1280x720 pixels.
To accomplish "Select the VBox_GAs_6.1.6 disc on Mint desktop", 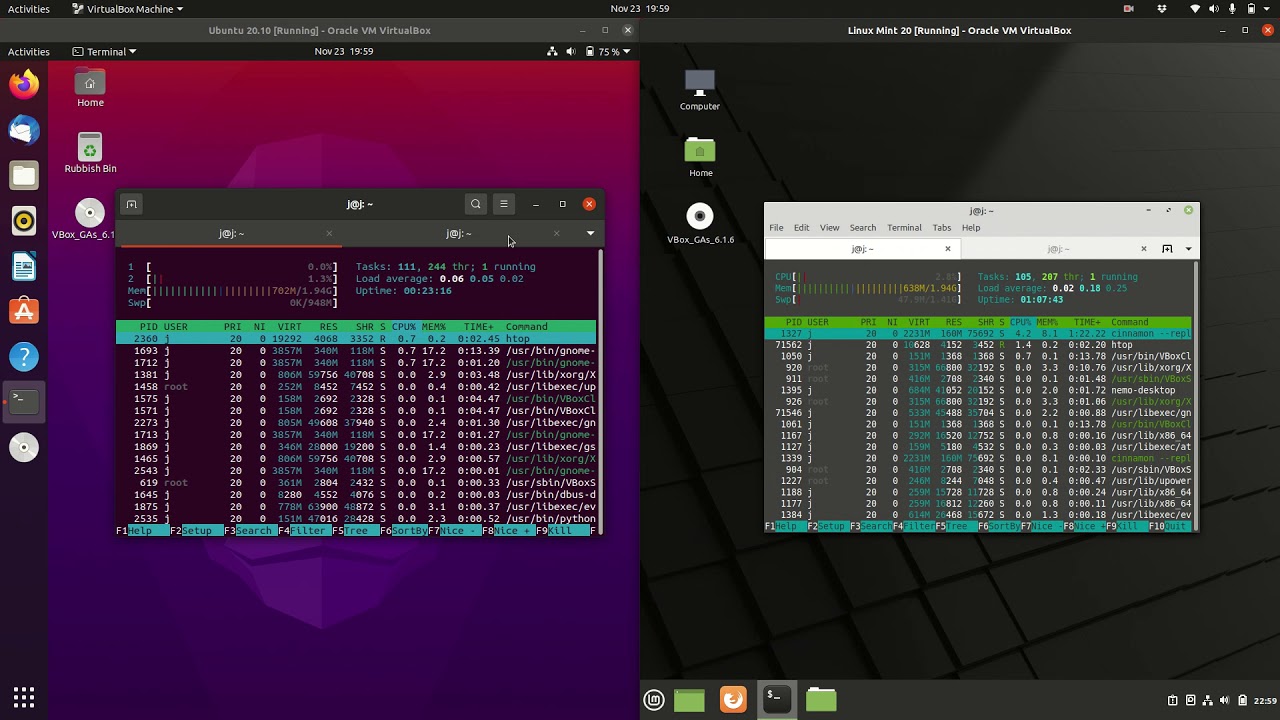I will [700, 224].
